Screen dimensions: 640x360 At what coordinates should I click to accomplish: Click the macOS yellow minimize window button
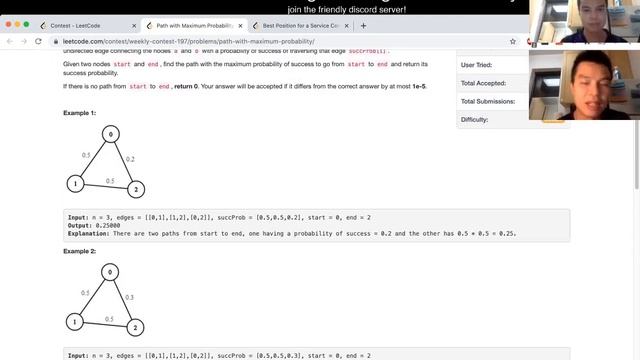[18, 24]
